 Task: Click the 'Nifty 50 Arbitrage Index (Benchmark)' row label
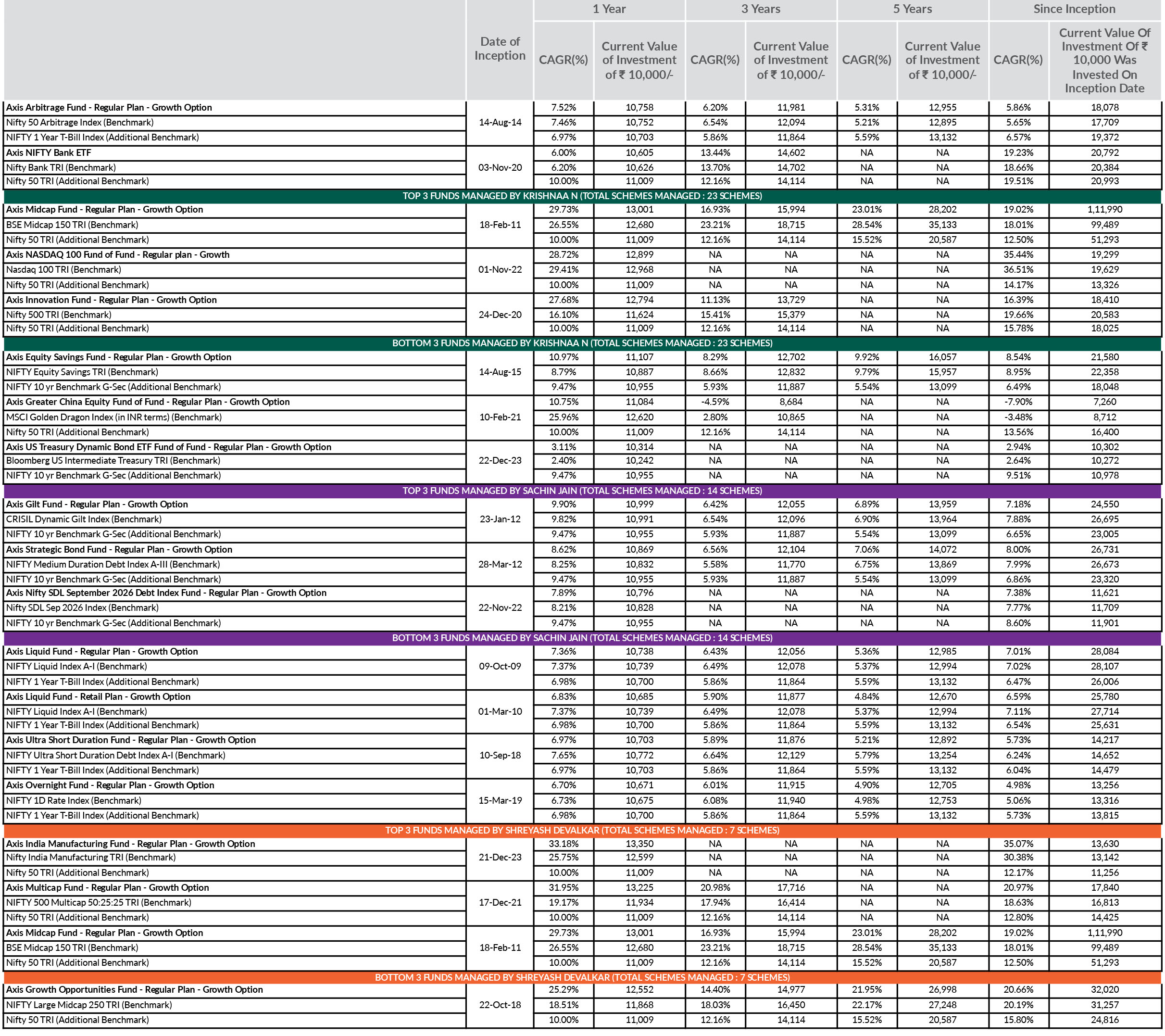click(x=80, y=122)
